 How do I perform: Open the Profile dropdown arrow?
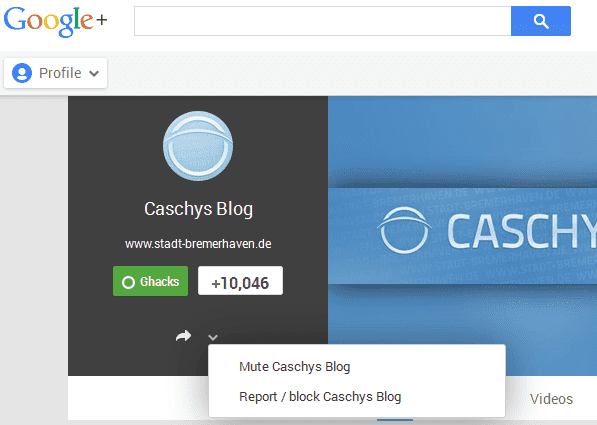94,73
